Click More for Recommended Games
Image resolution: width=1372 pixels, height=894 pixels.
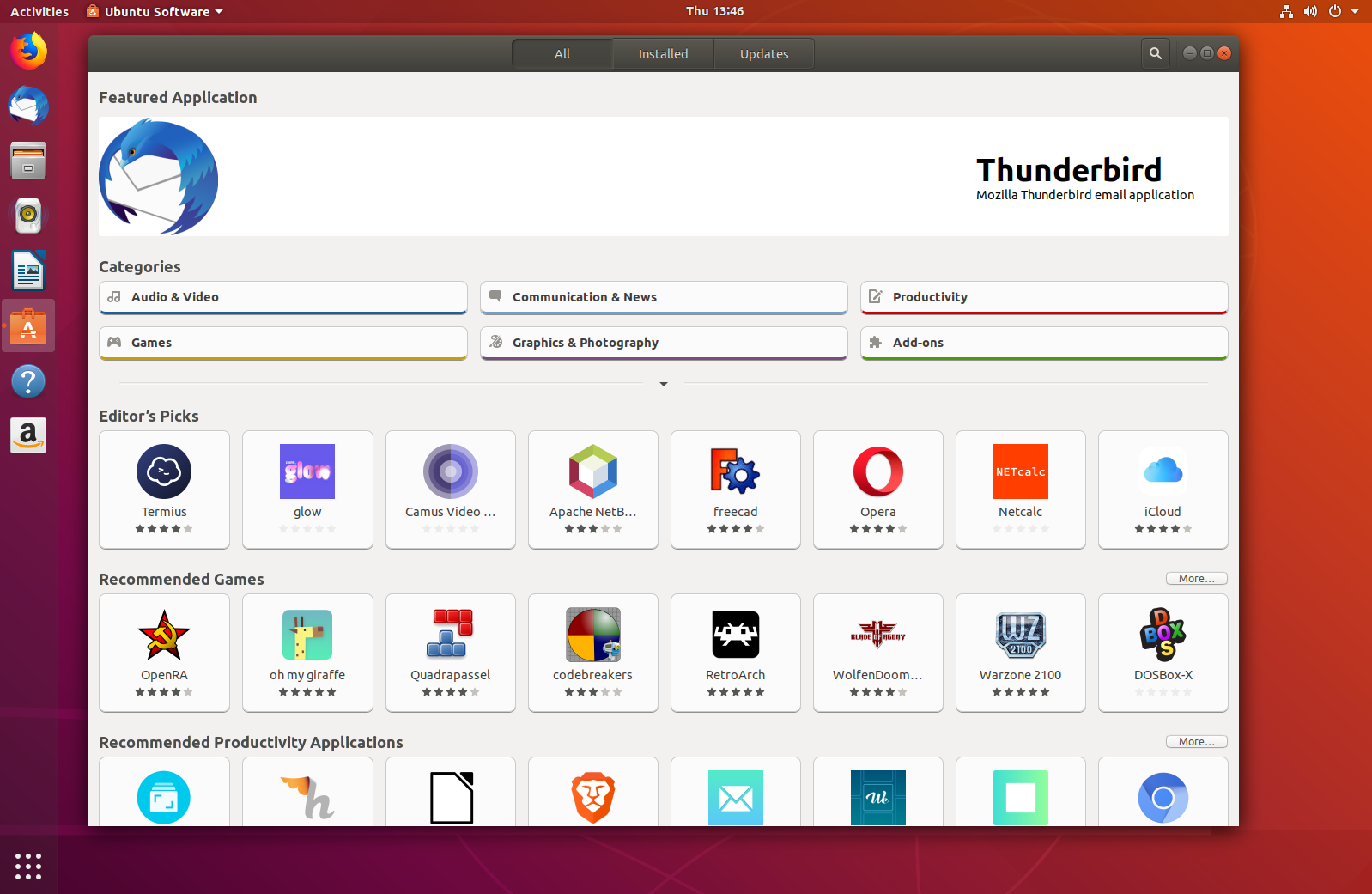pyautogui.click(x=1197, y=579)
